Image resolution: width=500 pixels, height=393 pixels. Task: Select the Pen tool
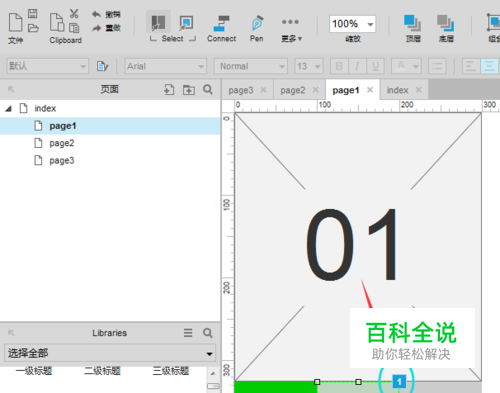click(257, 29)
